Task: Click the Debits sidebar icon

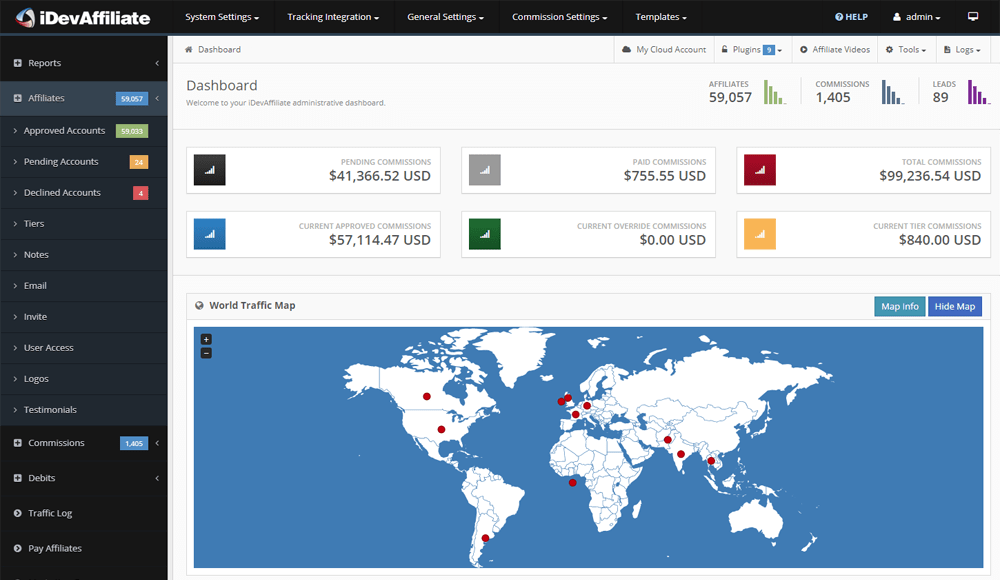Action: click(18, 478)
